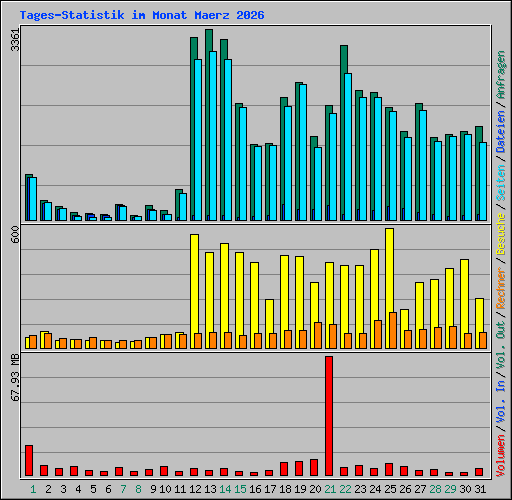Click the yellow Besuche legend label
The image size is (512, 500).
(x=500, y=234)
